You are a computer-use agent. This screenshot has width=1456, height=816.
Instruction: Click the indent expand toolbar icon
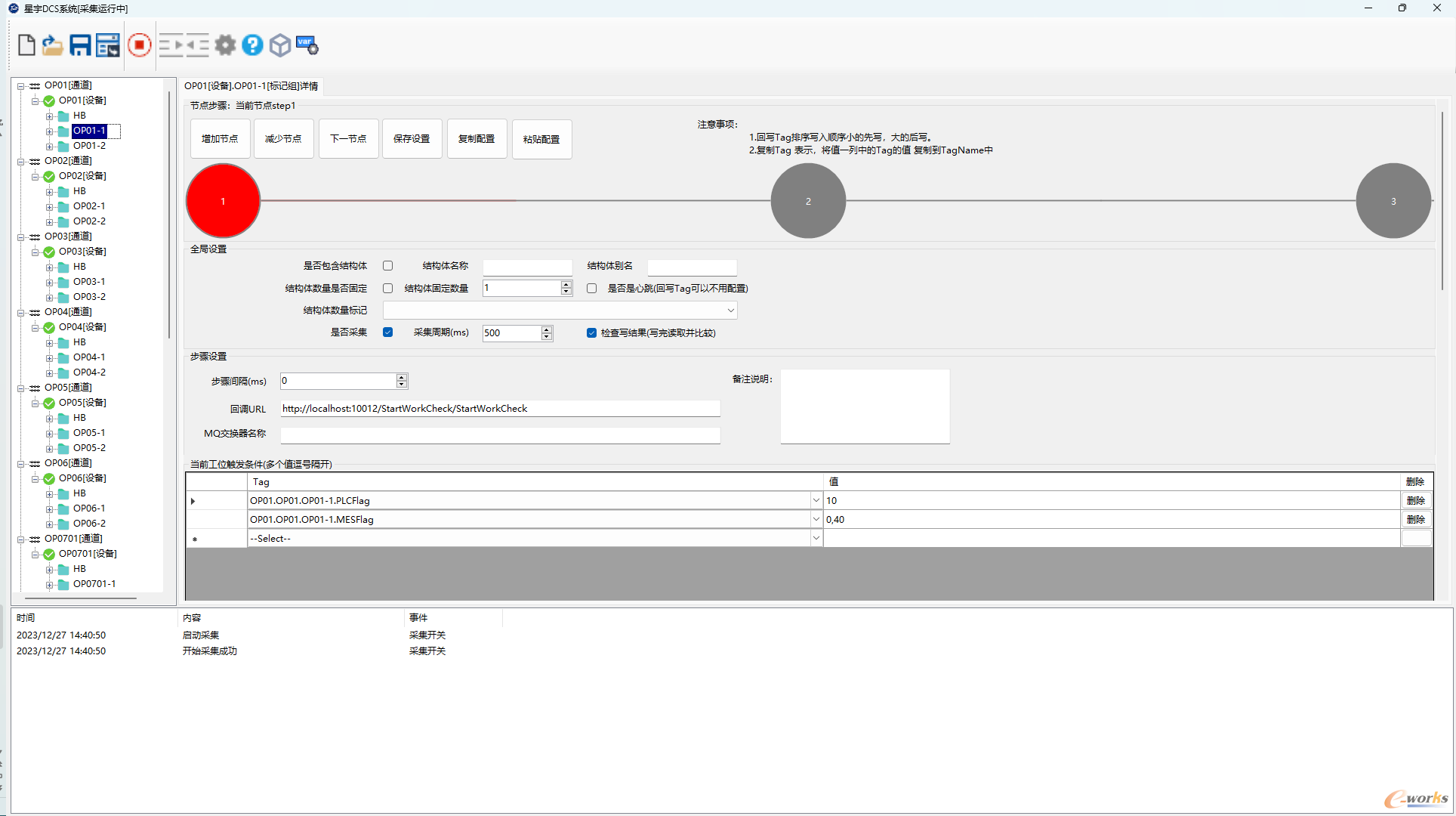tap(171, 45)
